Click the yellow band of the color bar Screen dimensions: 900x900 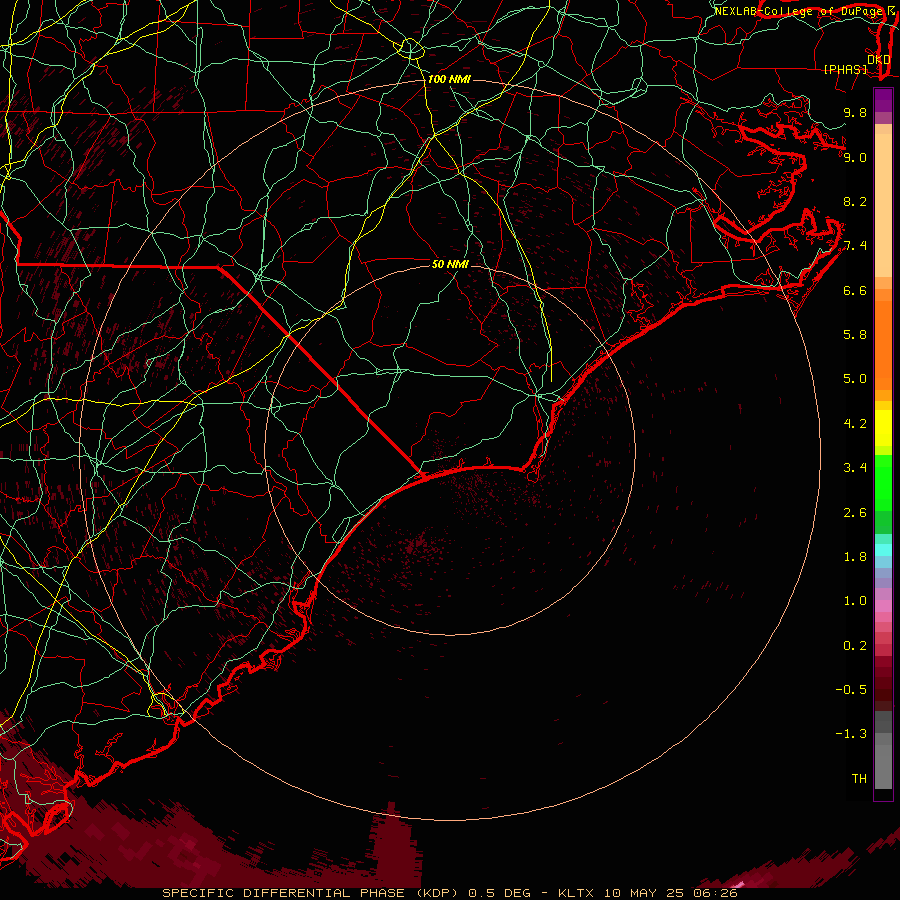click(x=883, y=428)
